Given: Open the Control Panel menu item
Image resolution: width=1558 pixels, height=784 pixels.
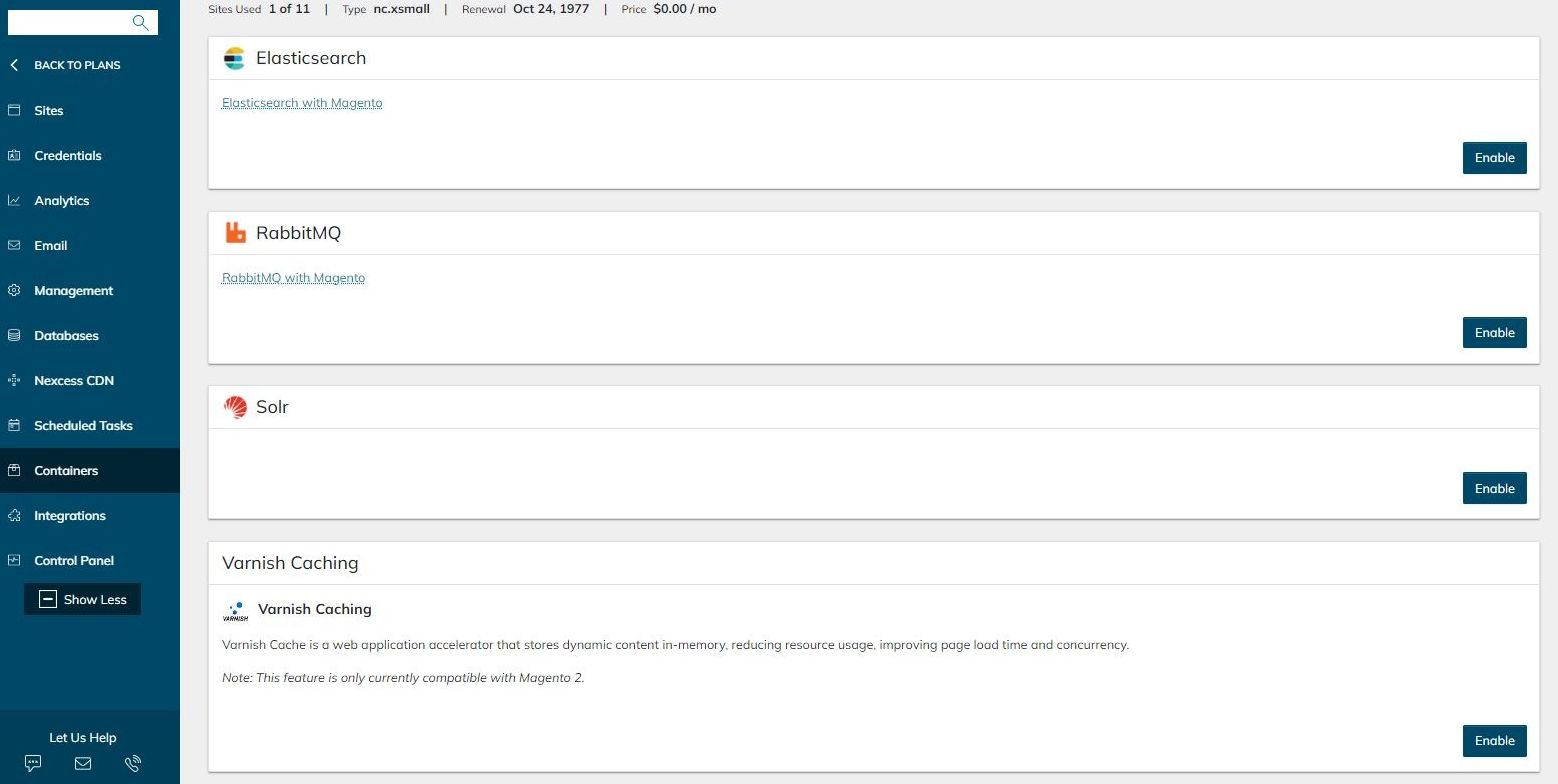Looking at the screenshot, I should coord(90,560).
